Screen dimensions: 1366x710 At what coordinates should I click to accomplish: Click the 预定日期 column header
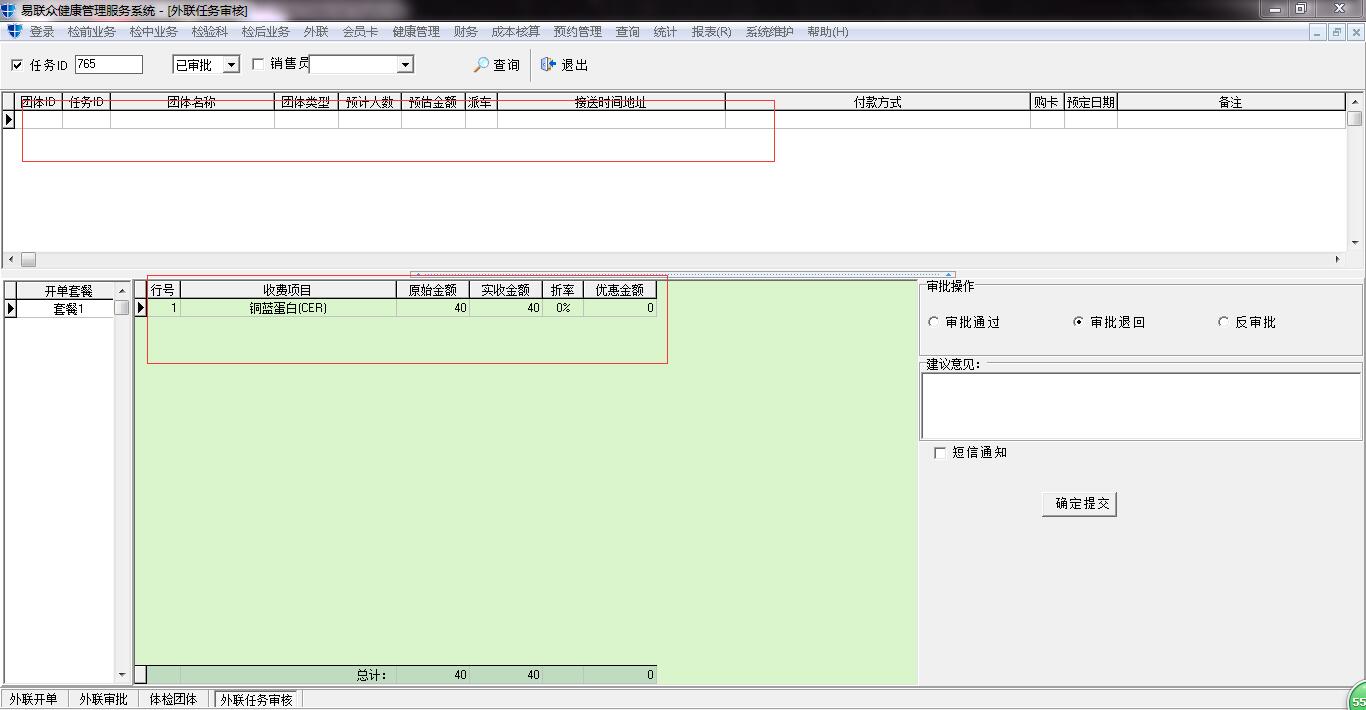pyautogui.click(x=1091, y=102)
